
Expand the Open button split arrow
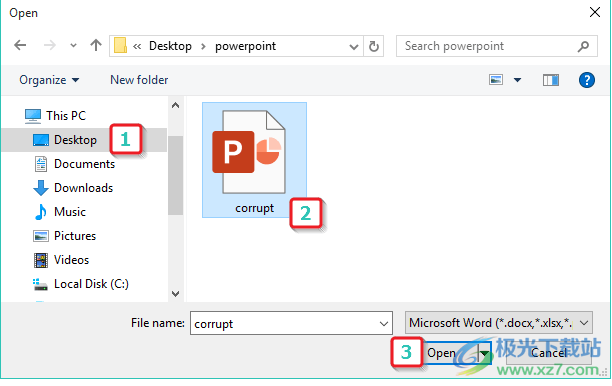click(x=484, y=354)
